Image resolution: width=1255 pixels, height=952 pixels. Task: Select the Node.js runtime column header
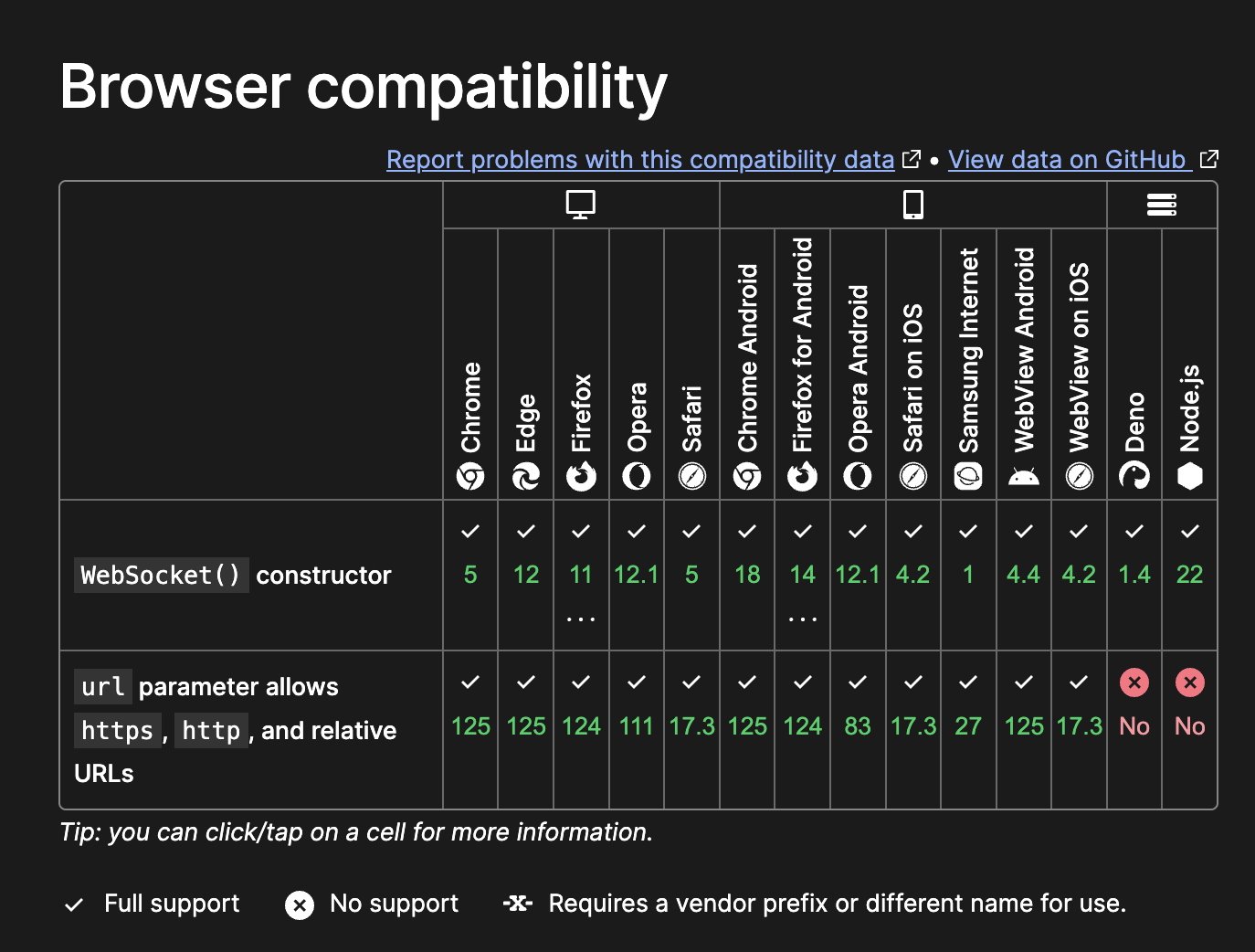[1190, 365]
